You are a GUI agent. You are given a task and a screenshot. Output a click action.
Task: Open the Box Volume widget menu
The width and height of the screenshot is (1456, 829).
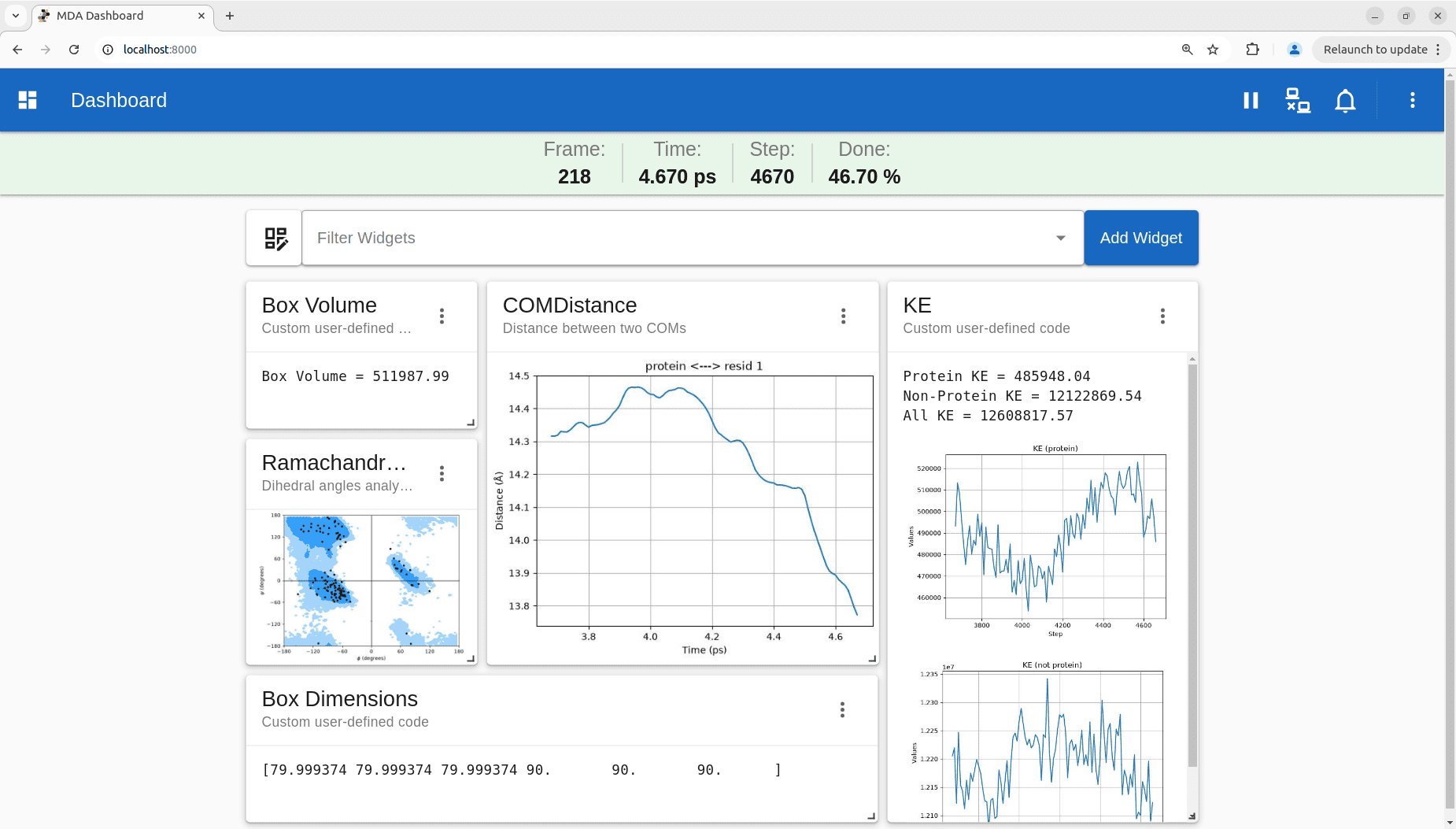(x=442, y=316)
